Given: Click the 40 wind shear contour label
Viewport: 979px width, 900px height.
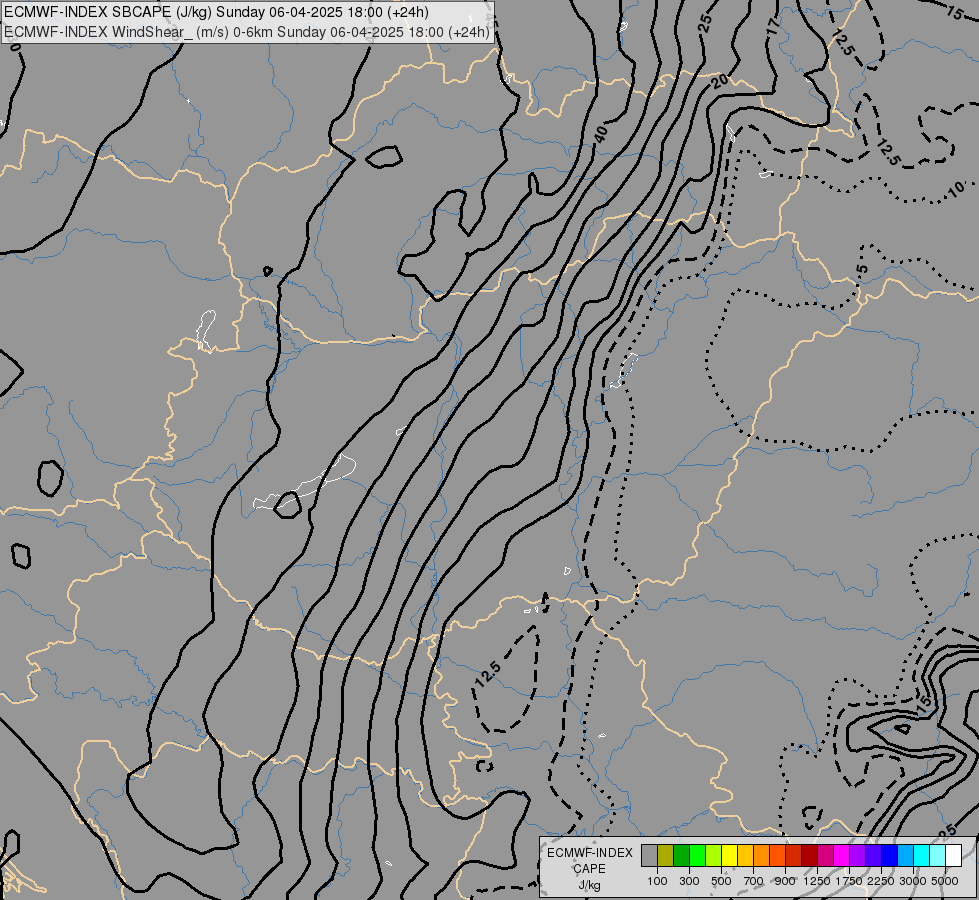Looking at the screenshot, I should tap(600, 134).
